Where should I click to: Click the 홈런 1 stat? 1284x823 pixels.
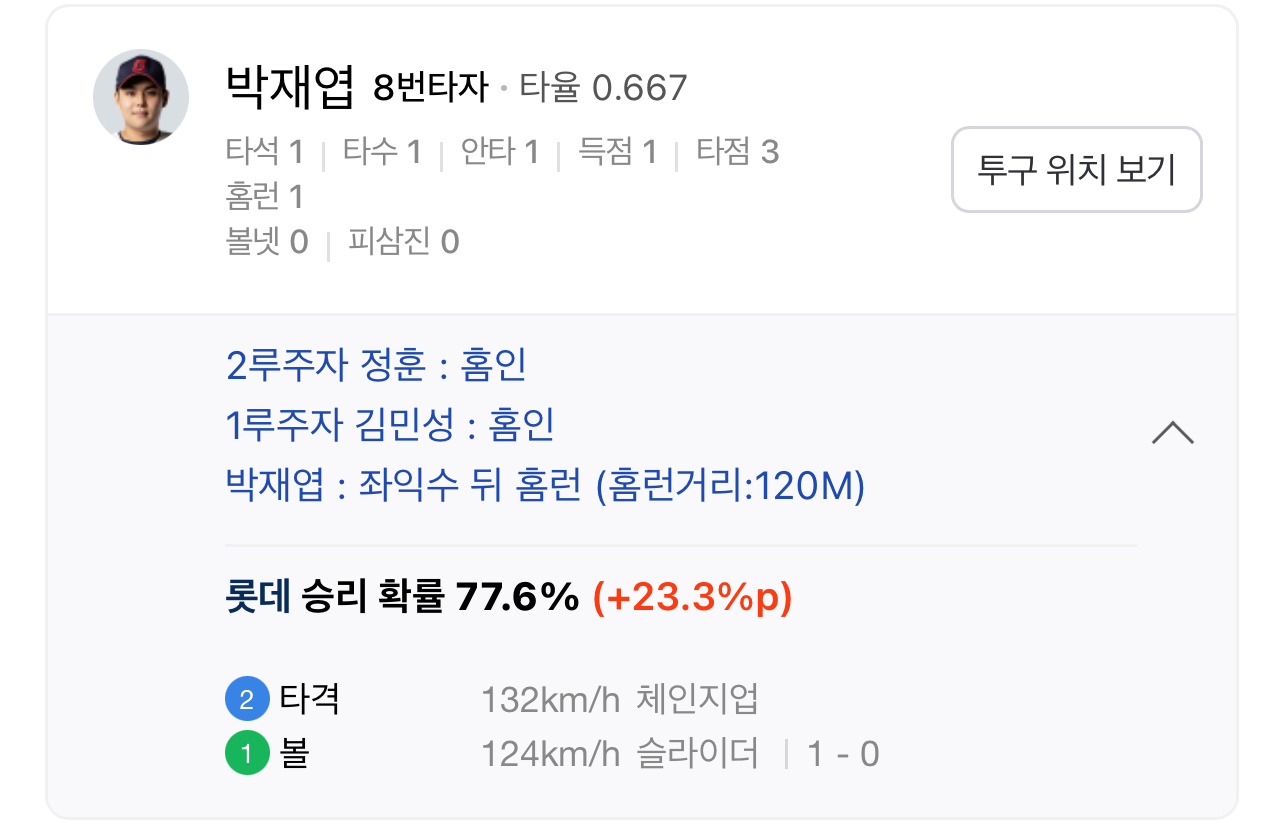pos(265,196)
